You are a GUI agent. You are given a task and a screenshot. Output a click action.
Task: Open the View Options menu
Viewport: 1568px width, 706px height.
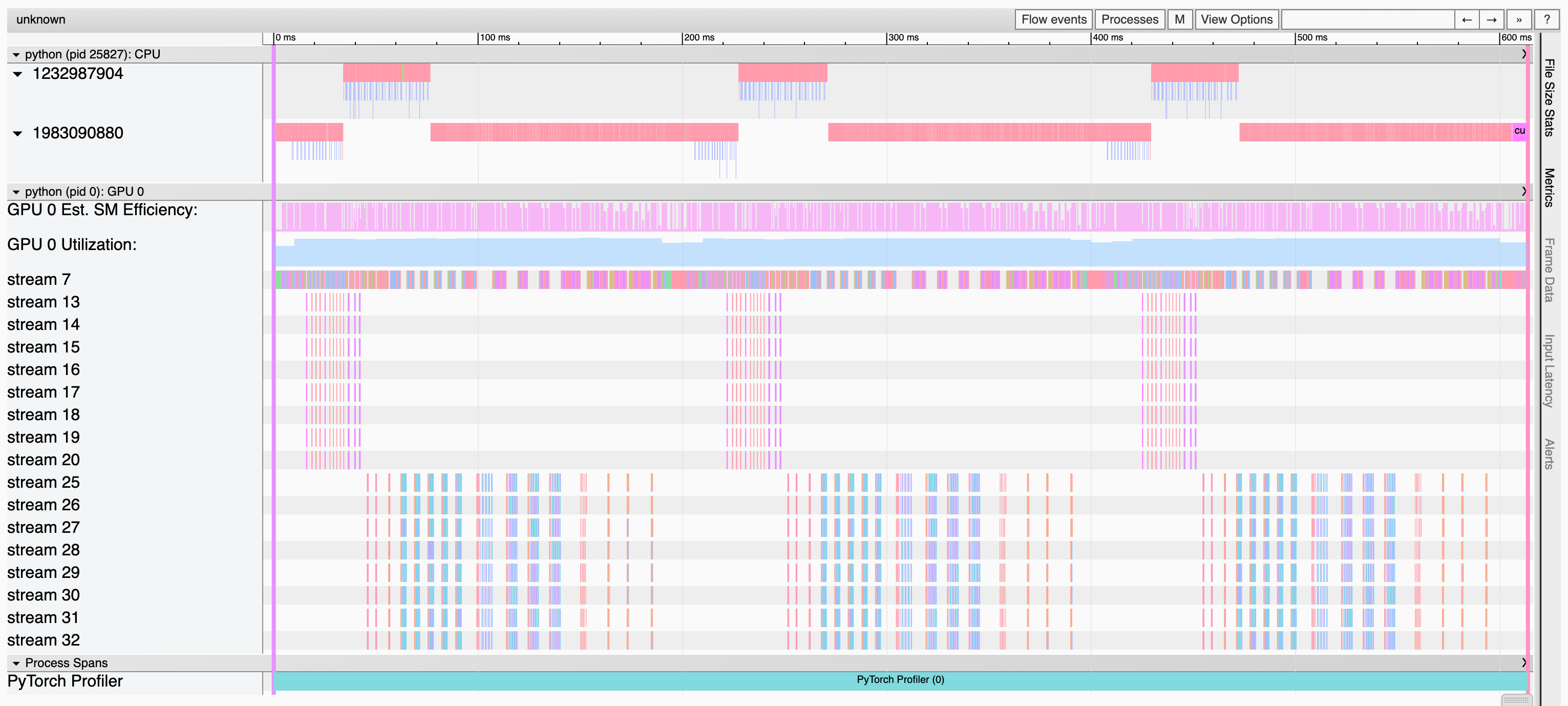coord(1236,19)
